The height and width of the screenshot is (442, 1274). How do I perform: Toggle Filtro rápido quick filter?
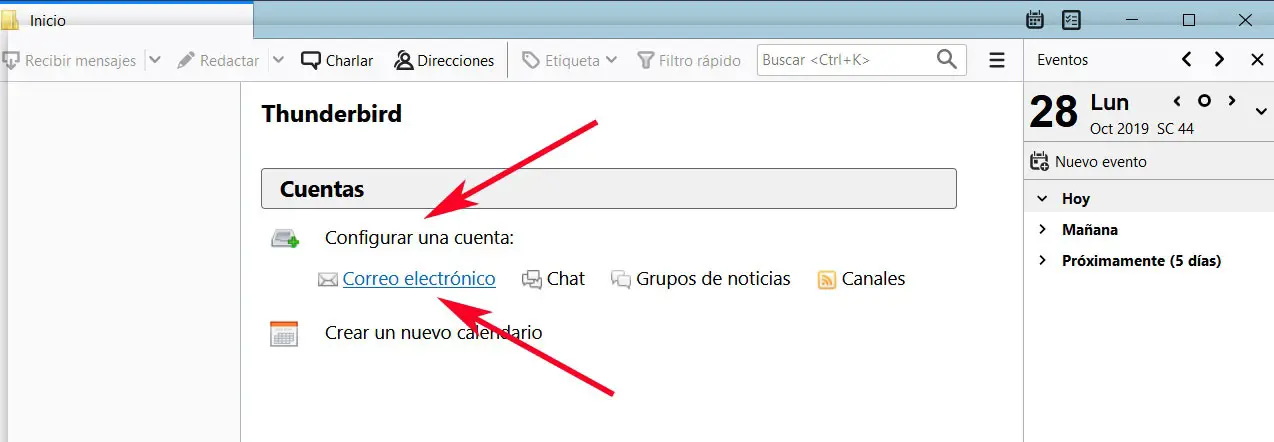pyautogui.click(x=689, y=60)
